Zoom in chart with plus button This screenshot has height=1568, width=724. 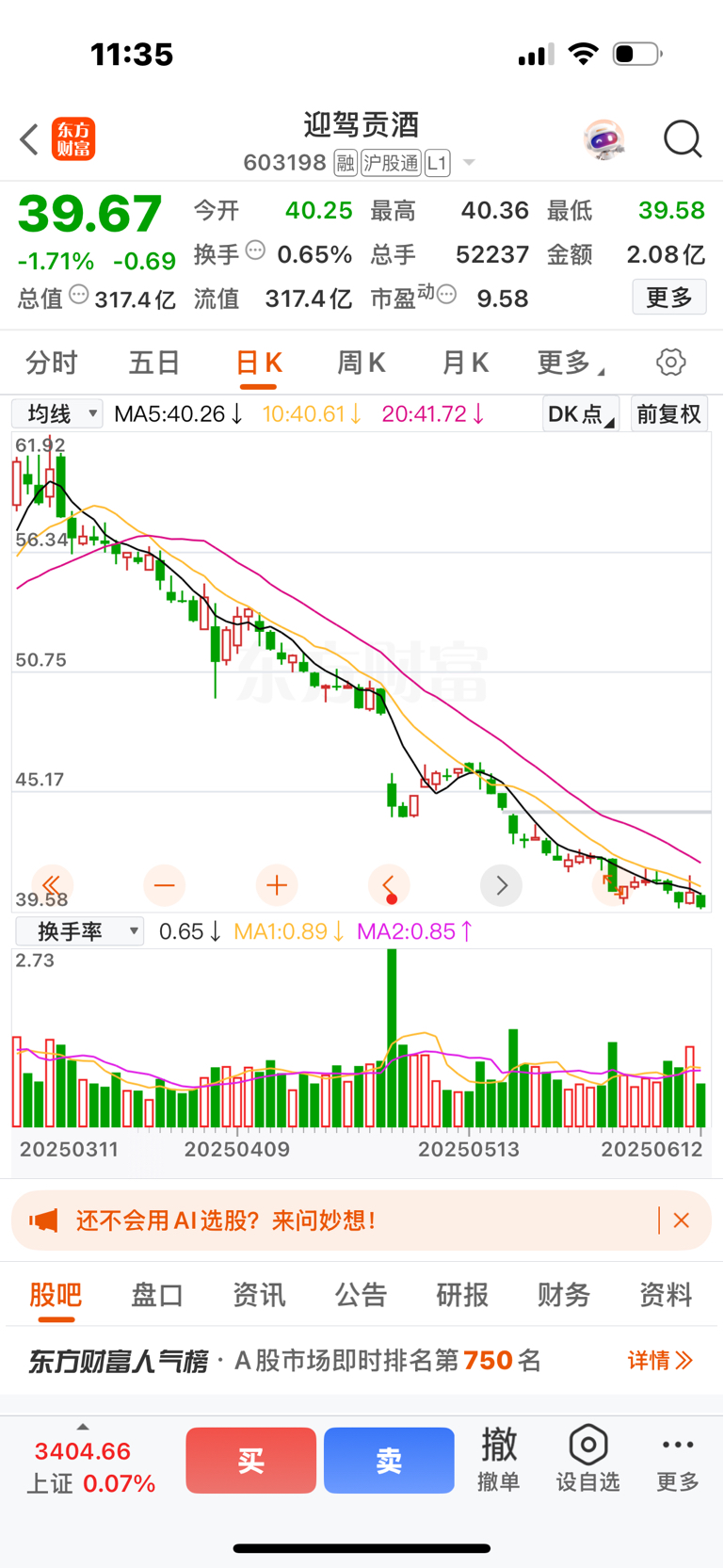(277, 885)
